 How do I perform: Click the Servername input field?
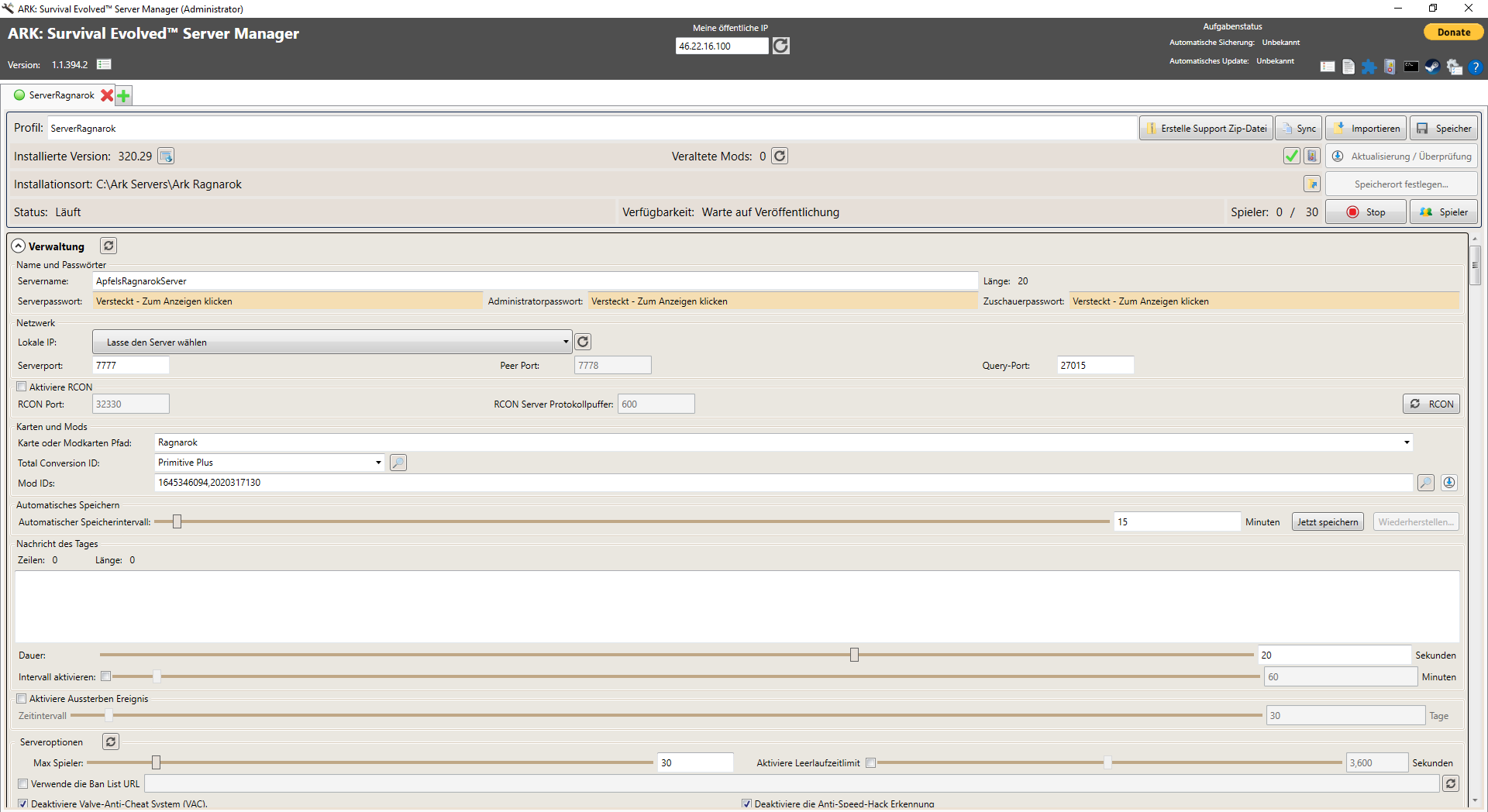point(535,281)
